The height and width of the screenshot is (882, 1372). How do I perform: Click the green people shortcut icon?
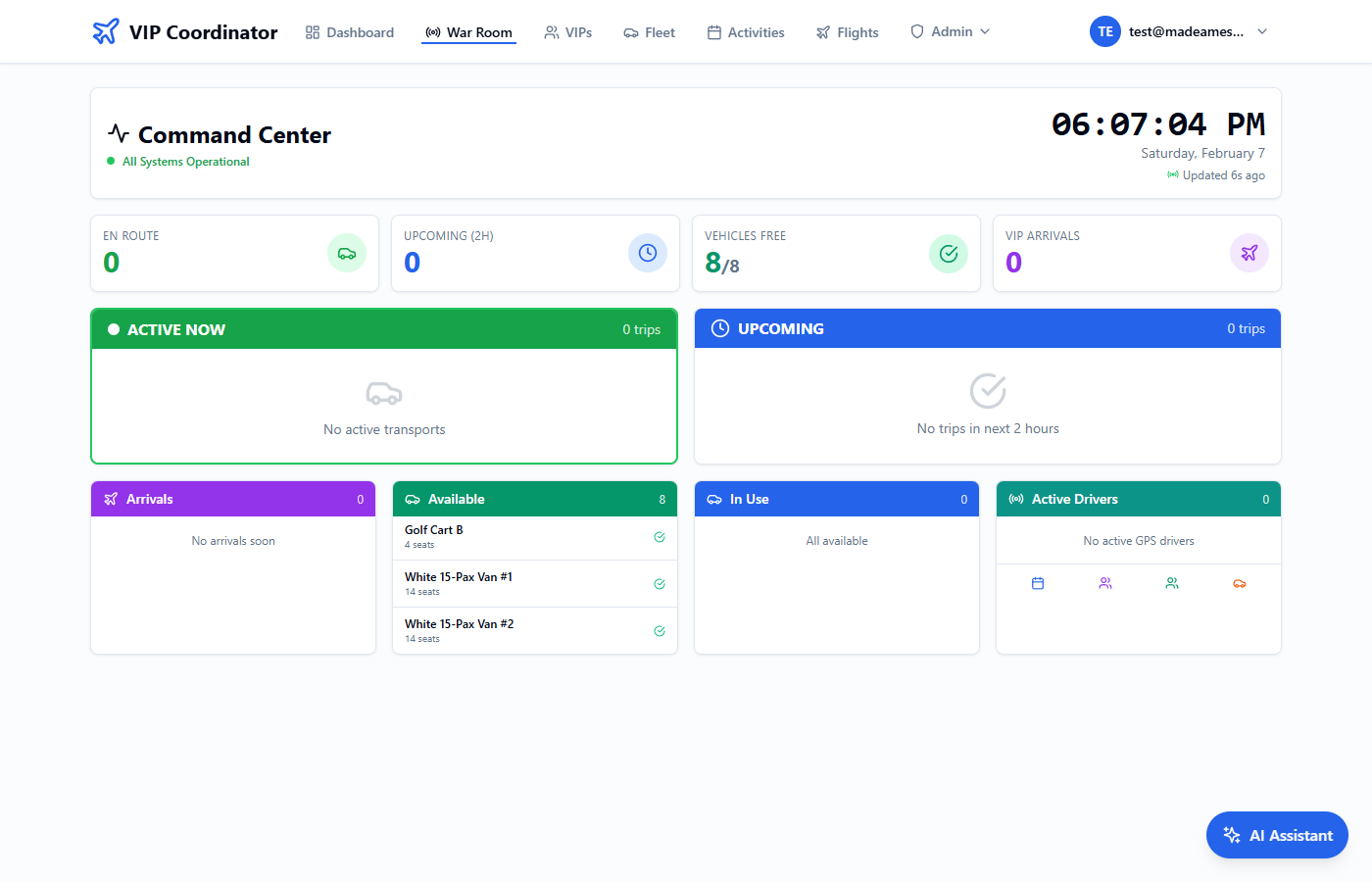pos(1172,583)
